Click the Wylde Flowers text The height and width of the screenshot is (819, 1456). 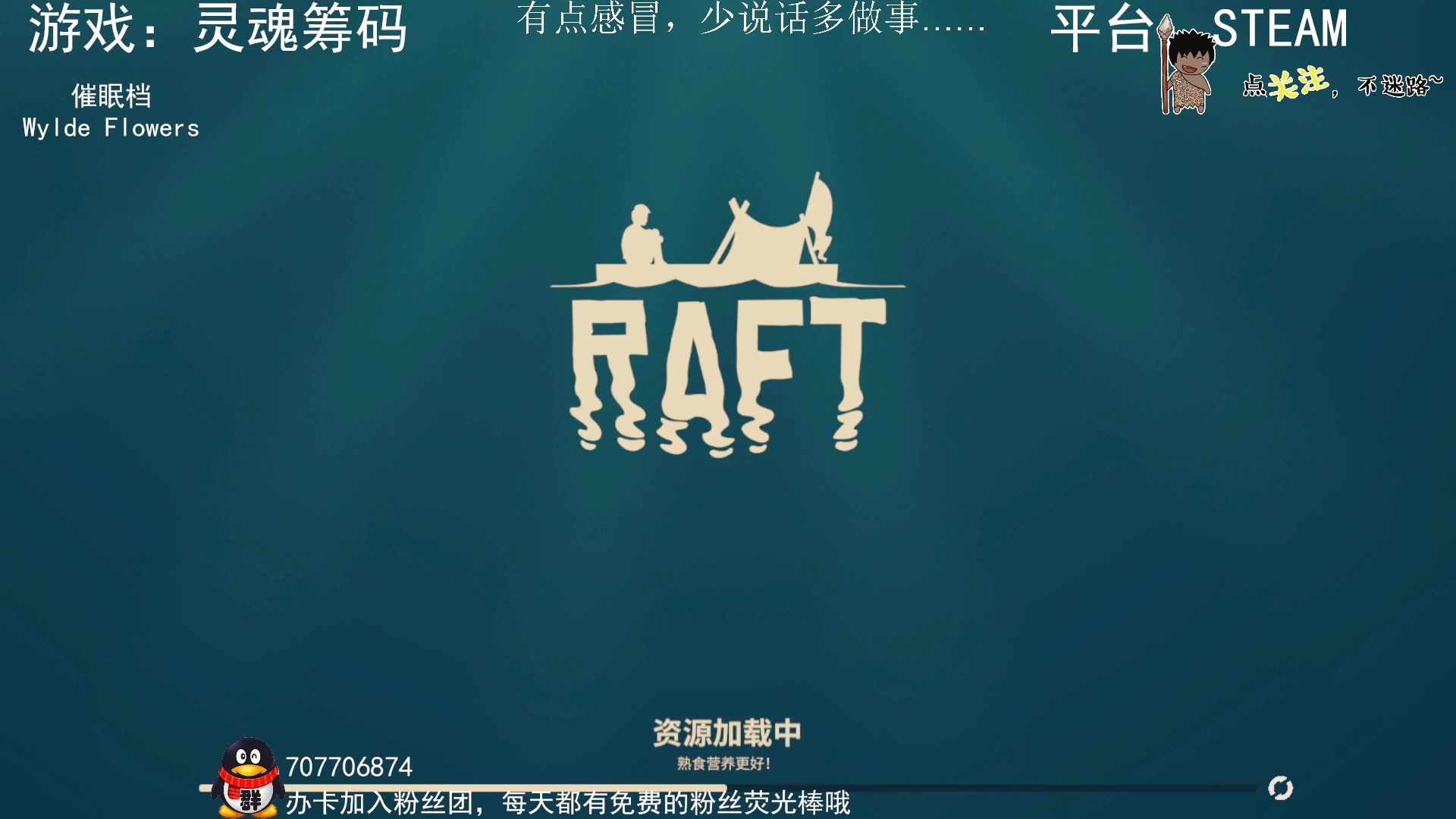pos(109,127)
